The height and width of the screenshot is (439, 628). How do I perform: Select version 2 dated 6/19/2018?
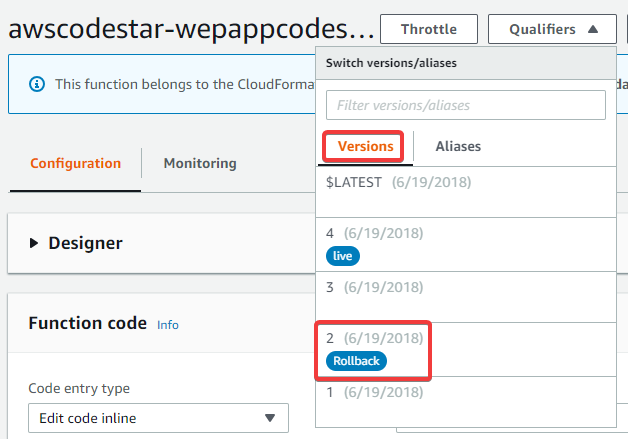pos(466,349)
